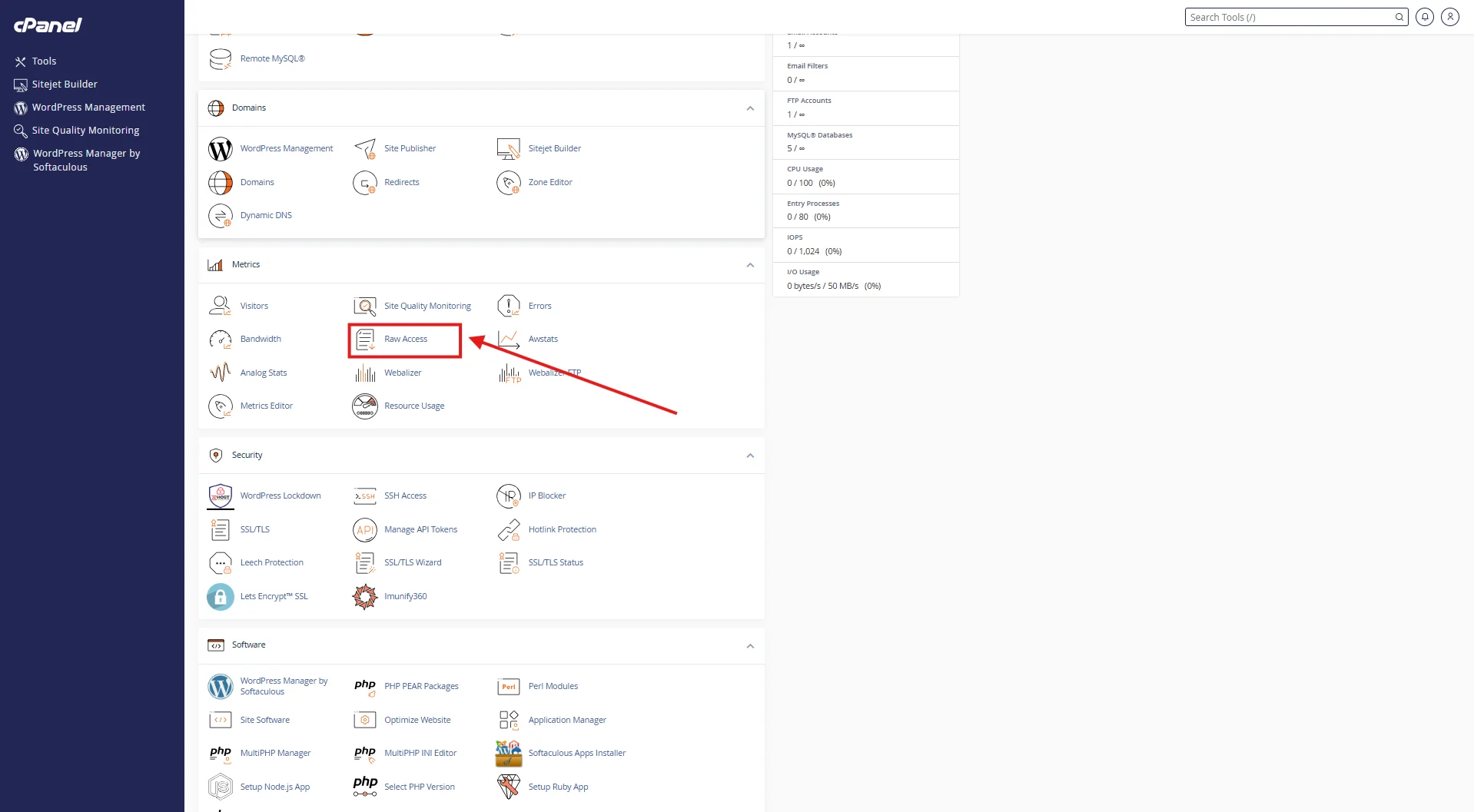
Task: Open the Select PHP Version link
Action: tap(420, 787)
